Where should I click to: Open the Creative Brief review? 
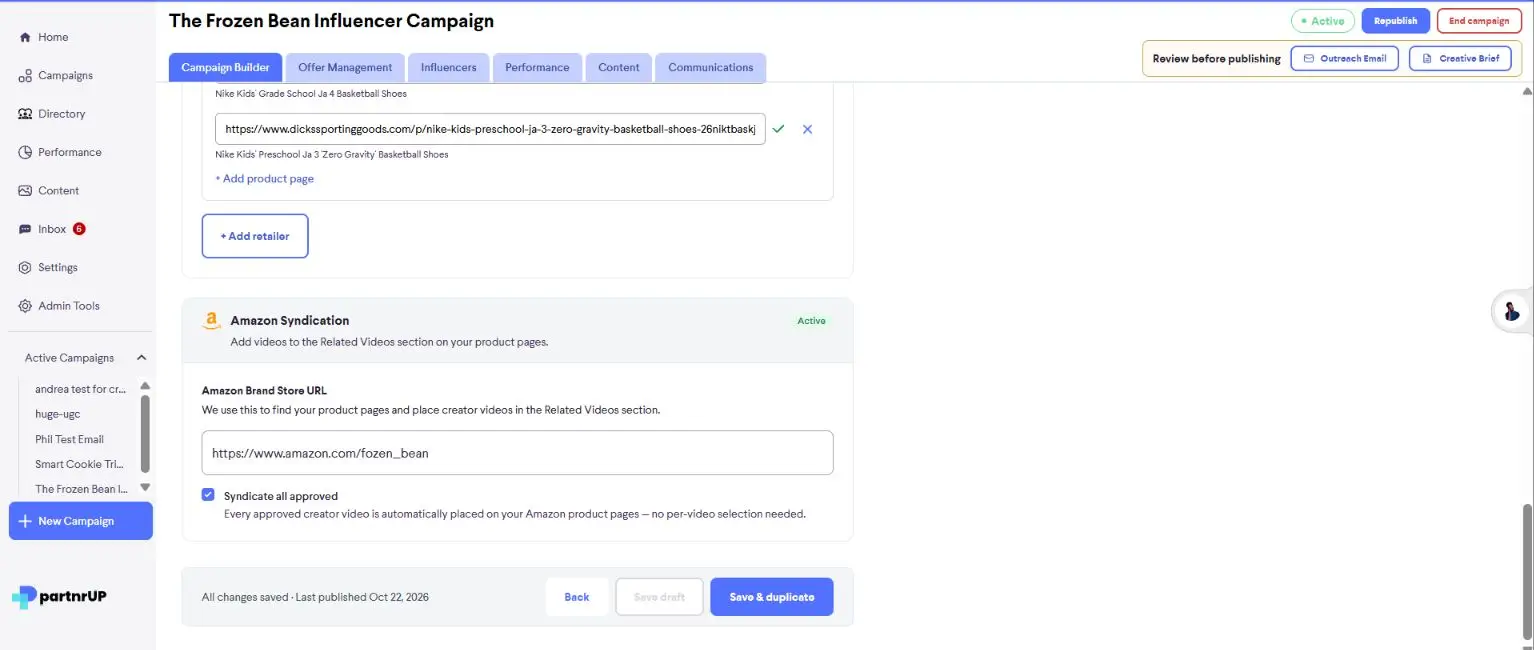(1460, 58)
